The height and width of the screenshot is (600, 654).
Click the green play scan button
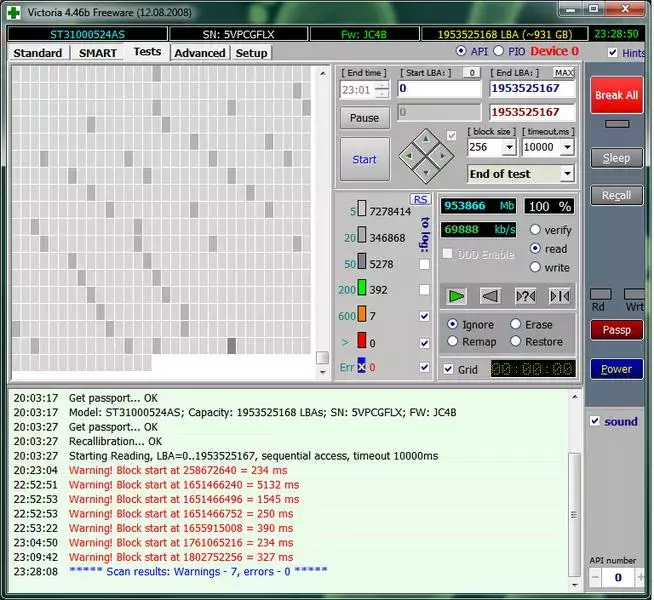(x=456, y=296)
